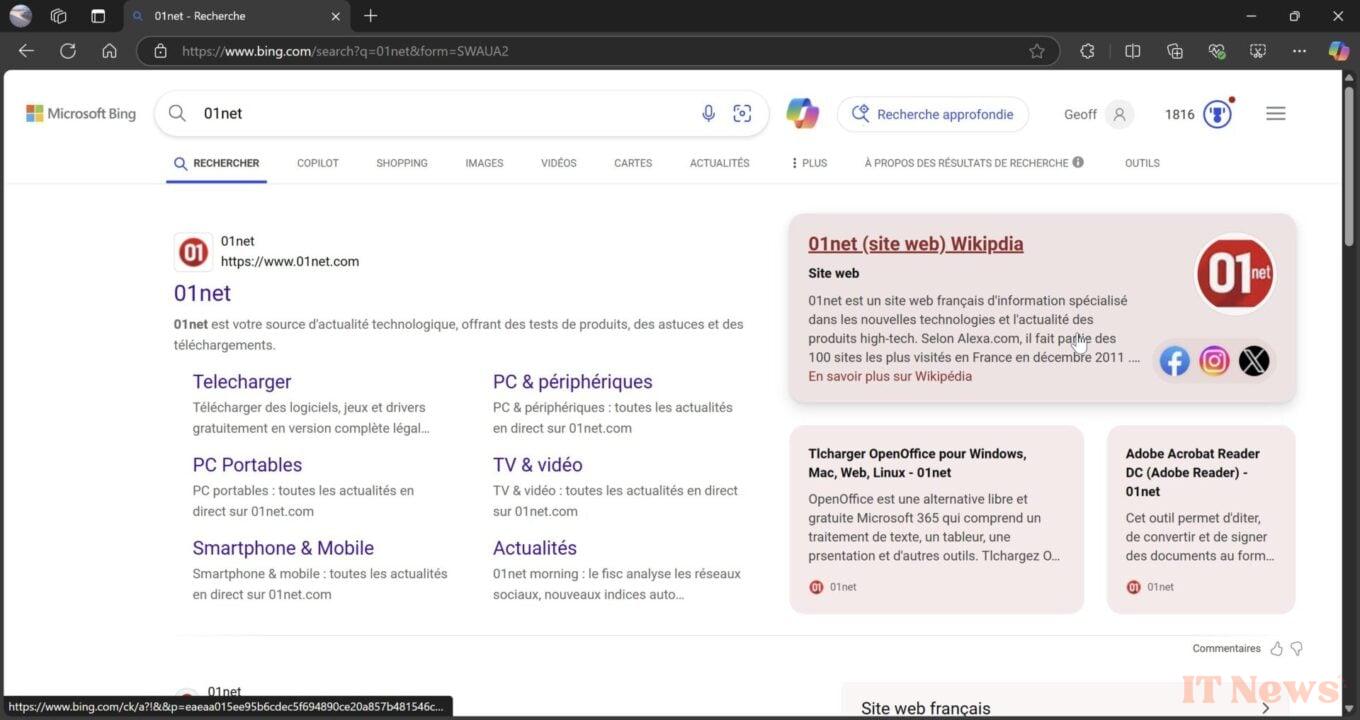Open 01net Facebook page icon

pyautogui.click(x=1174, y=361)
